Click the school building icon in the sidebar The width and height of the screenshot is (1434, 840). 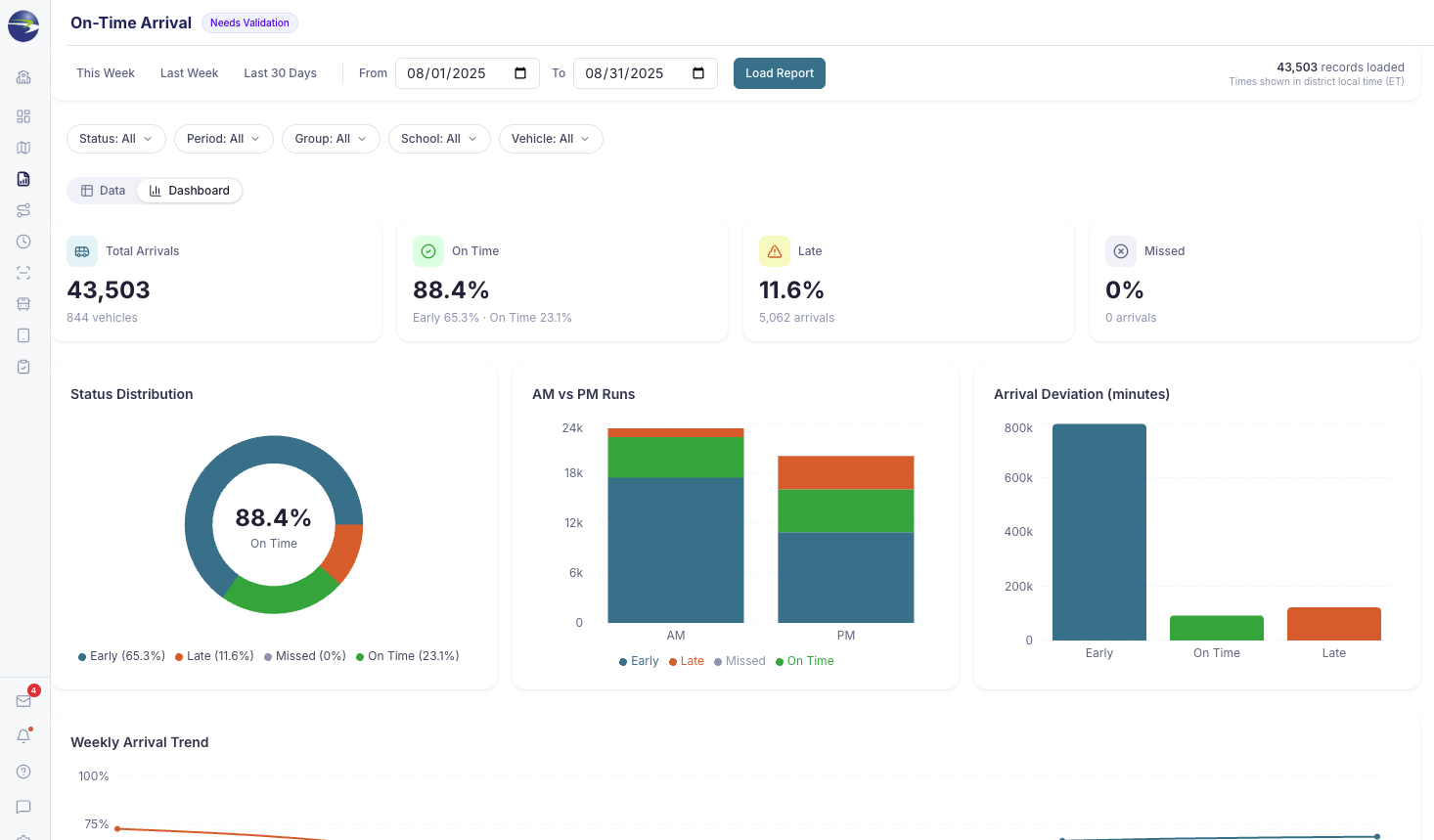point(23,77)
